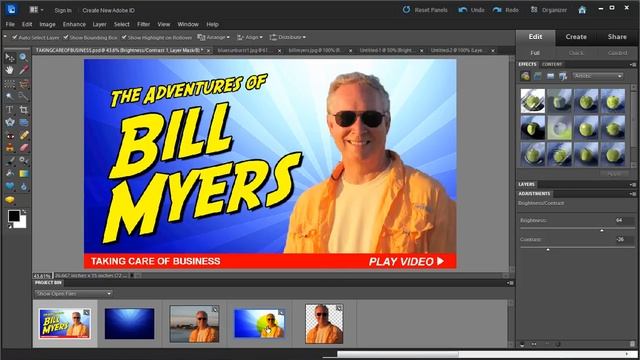Open the Enhance menu

(74, 24)
